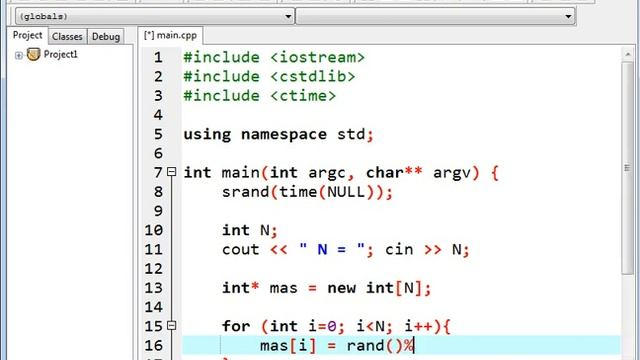Switch to the Debug tab
The image size is (640, 360).
coord(106,37)
